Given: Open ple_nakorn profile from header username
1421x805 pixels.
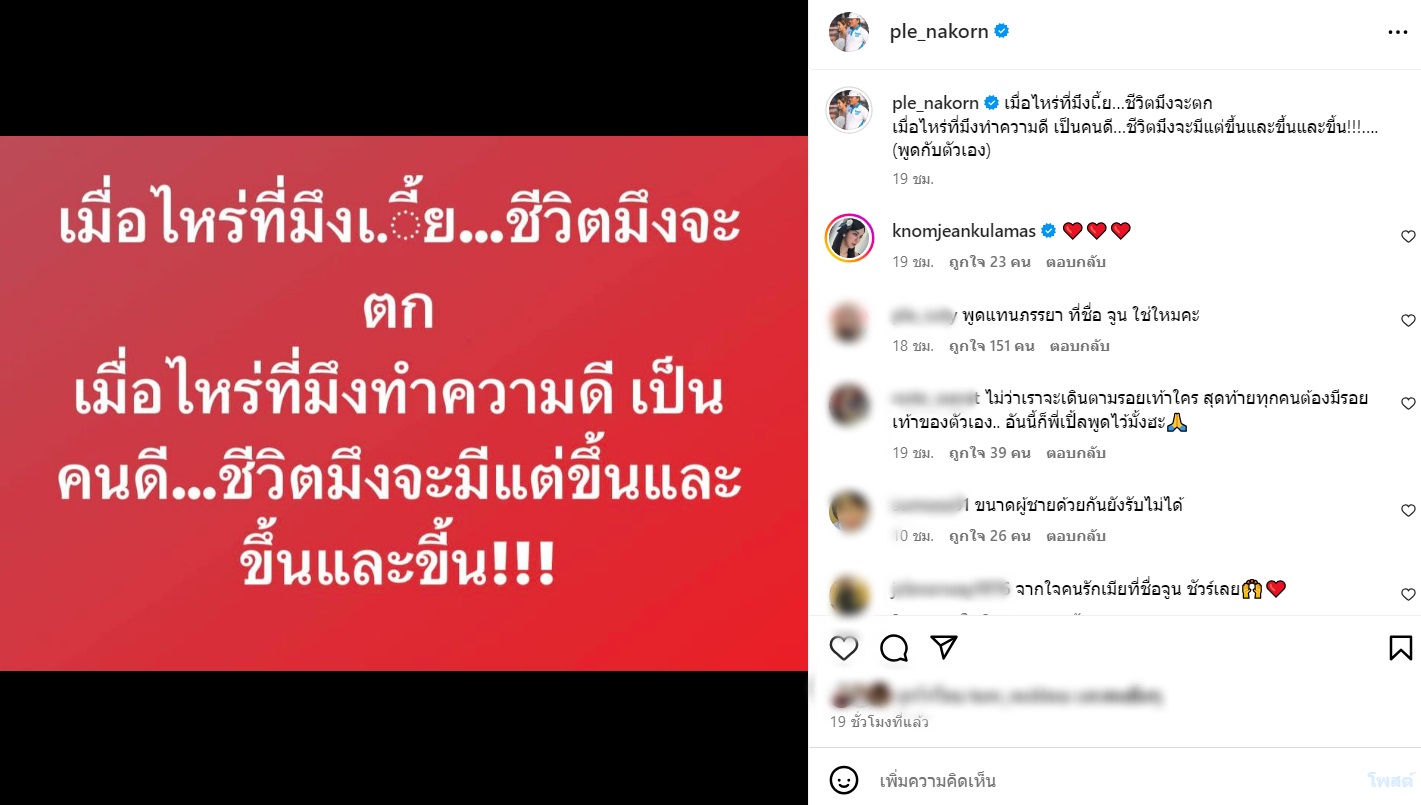Looking at the screenshot, I should (939, 32).
